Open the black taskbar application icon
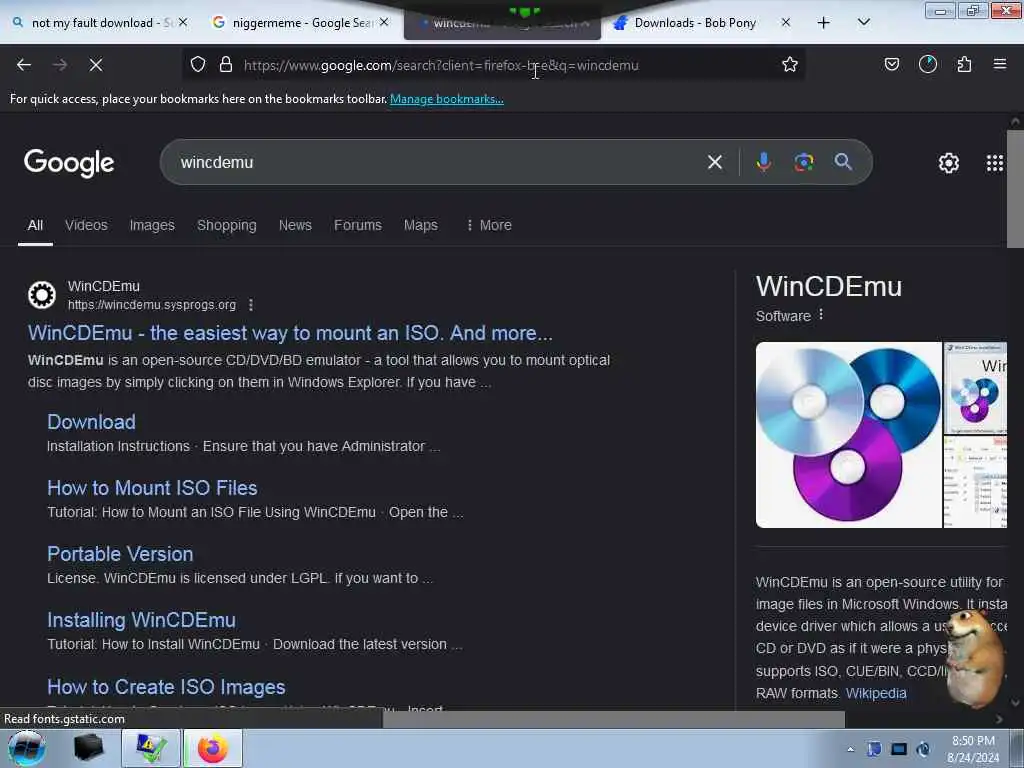Screen dimensions: 1024x768 [x=89, y=748]
